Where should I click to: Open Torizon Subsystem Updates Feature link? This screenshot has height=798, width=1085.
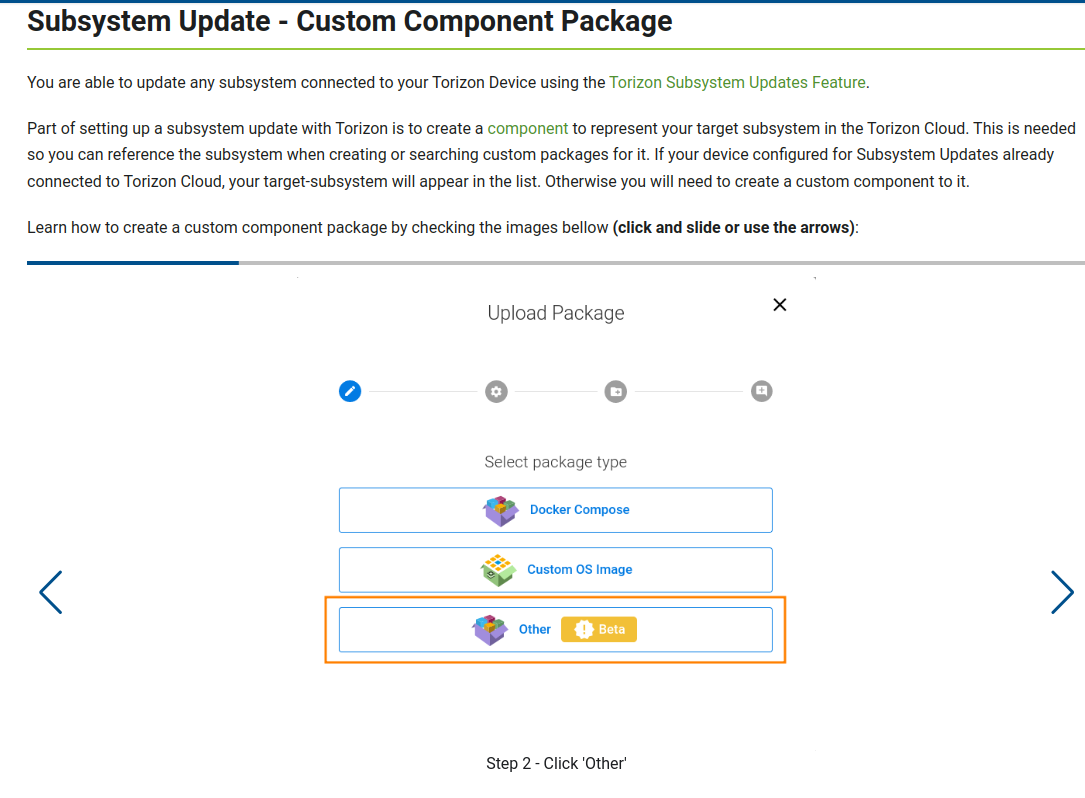point(737,82)
